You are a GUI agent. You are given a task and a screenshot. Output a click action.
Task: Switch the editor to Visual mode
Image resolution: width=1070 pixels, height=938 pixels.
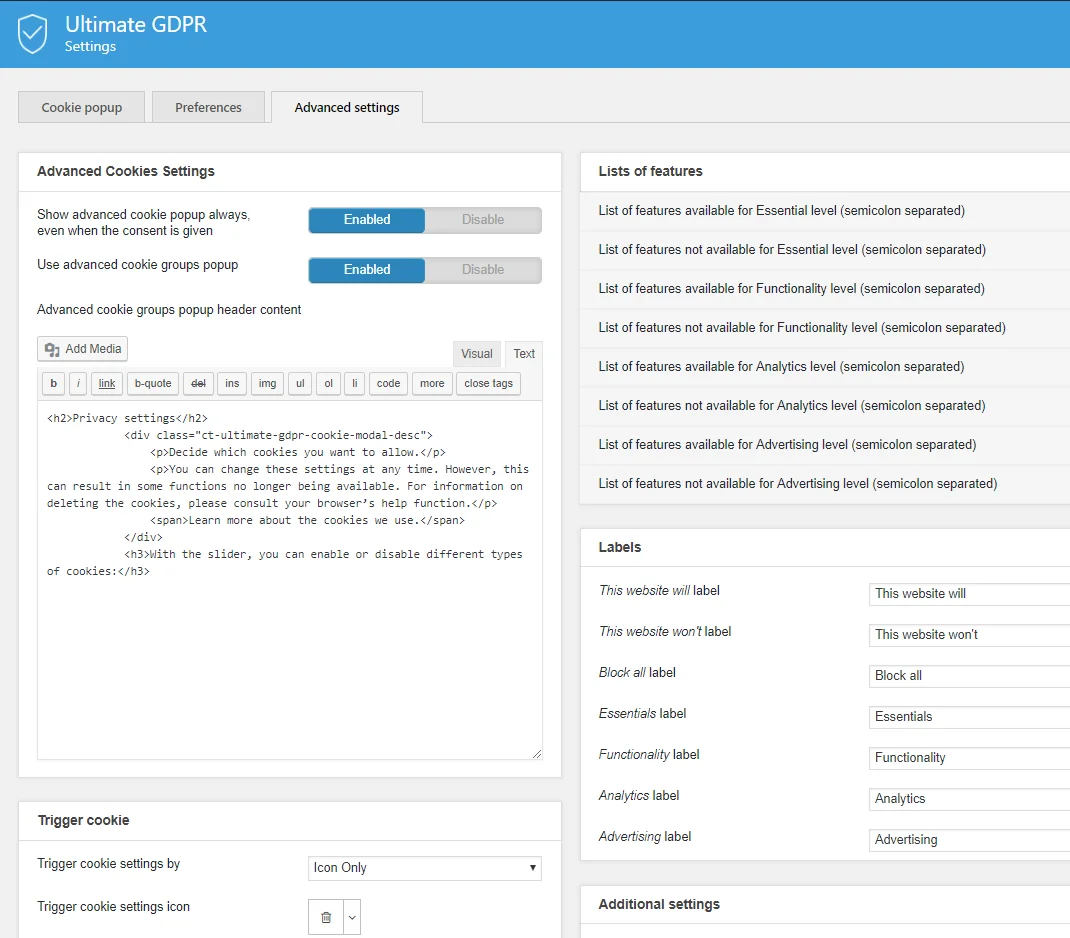click(476, 353)
